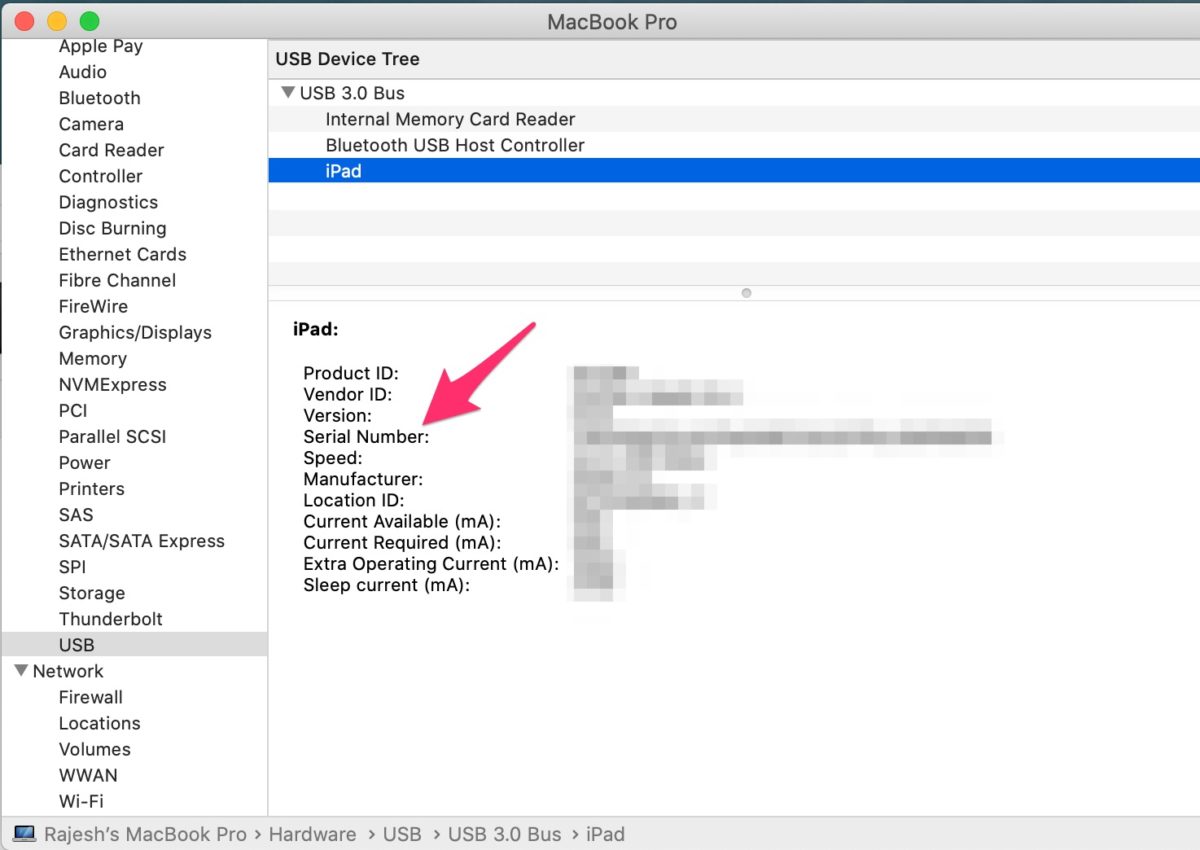The height and width of the screenshot is (850, 1200).
Task: Select Memory in the sidebar
Action: [x=92, y=358]
